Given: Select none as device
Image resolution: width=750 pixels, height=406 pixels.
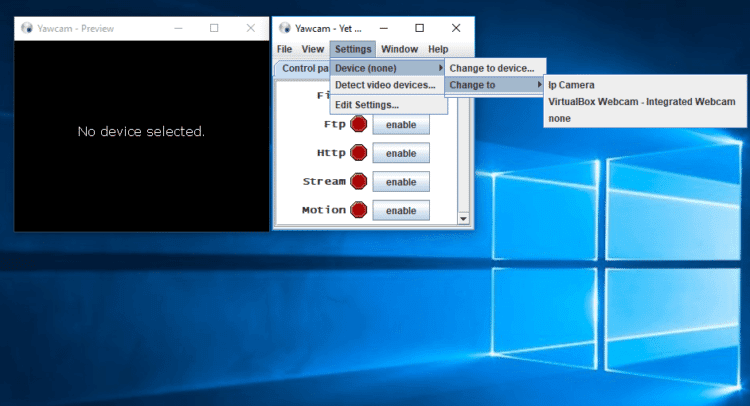Looking at the screenshot, I should pyautogui.click(x=645, y=119).
